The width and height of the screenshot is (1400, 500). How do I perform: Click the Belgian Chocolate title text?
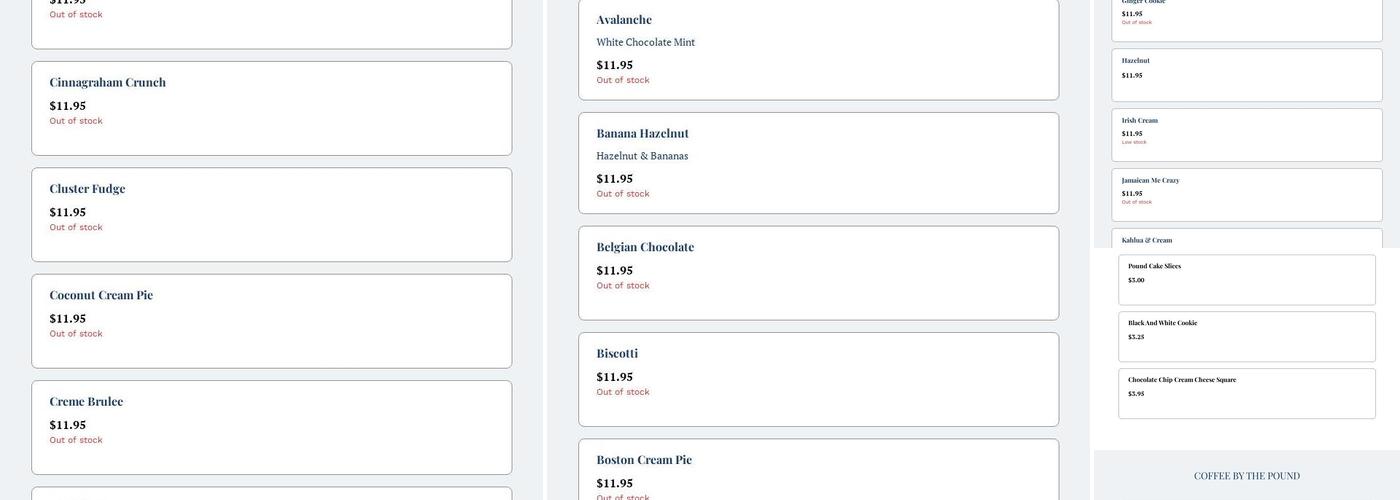(x=645, y=247)
